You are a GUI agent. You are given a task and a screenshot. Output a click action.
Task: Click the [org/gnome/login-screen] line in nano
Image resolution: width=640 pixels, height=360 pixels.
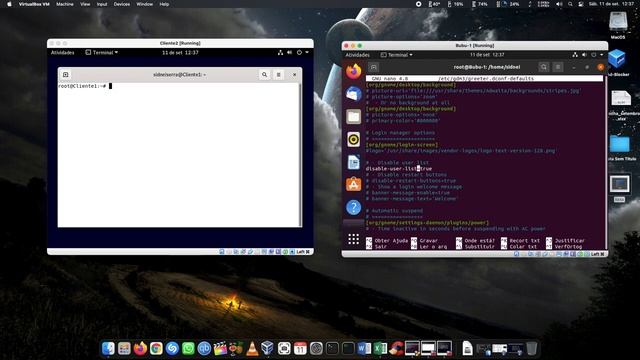tap(402, 144)
